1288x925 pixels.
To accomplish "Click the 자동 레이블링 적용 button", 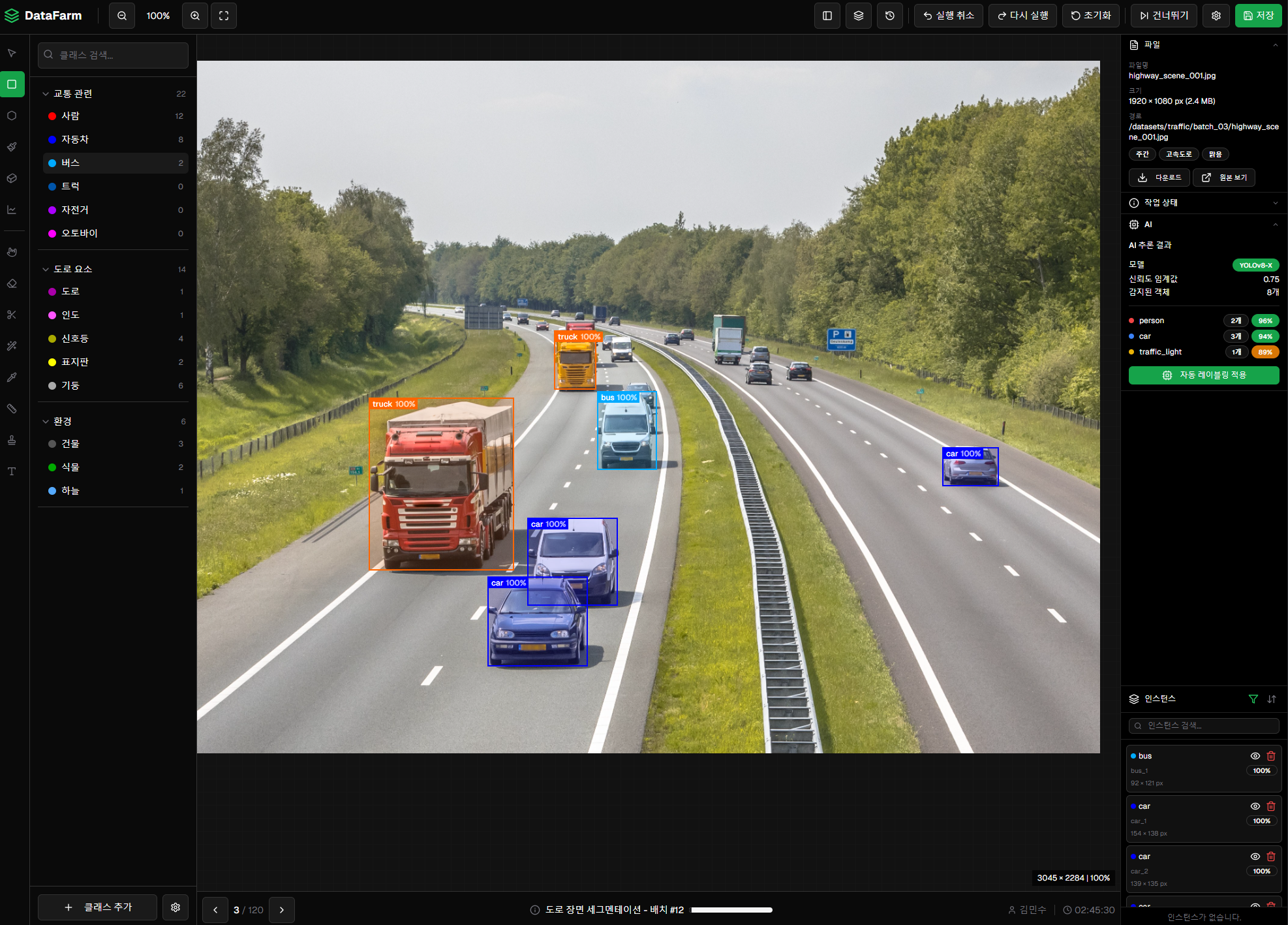I will pos(1203,375).
